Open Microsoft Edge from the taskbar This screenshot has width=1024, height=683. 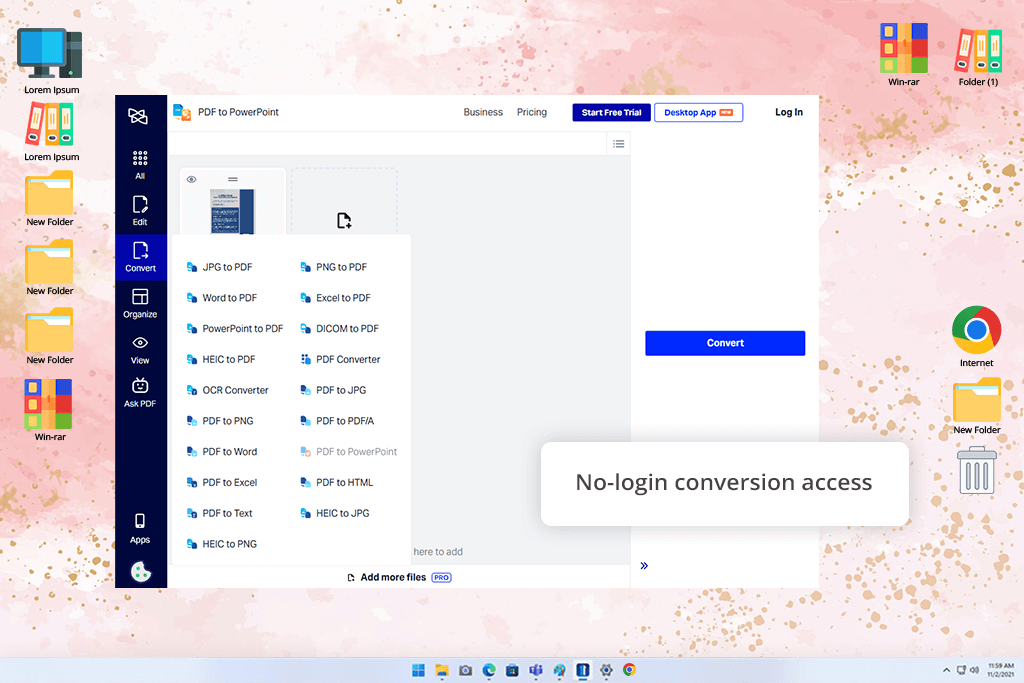pos(488,670)
